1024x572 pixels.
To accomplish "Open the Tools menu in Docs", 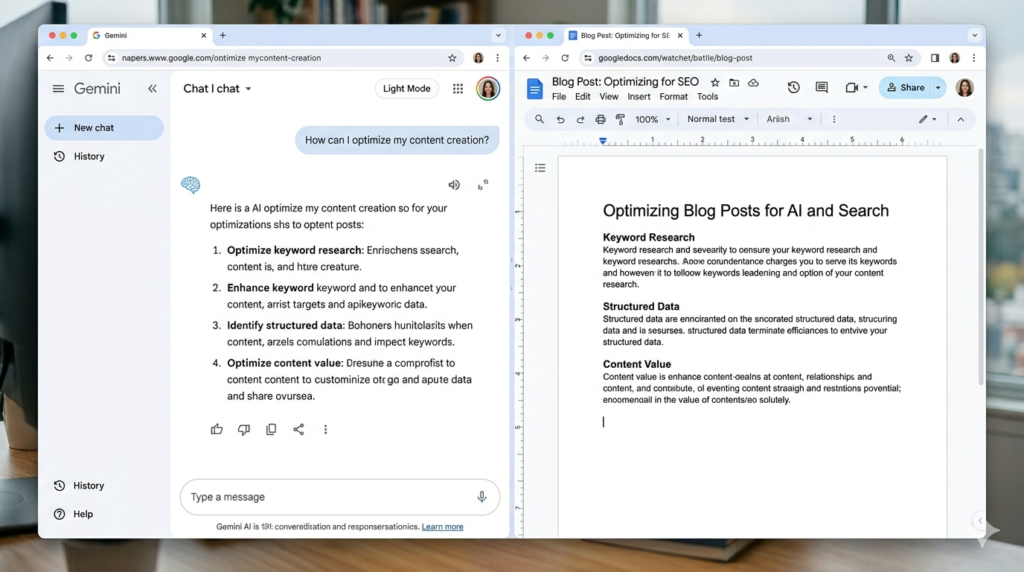I will pos(707,97).
